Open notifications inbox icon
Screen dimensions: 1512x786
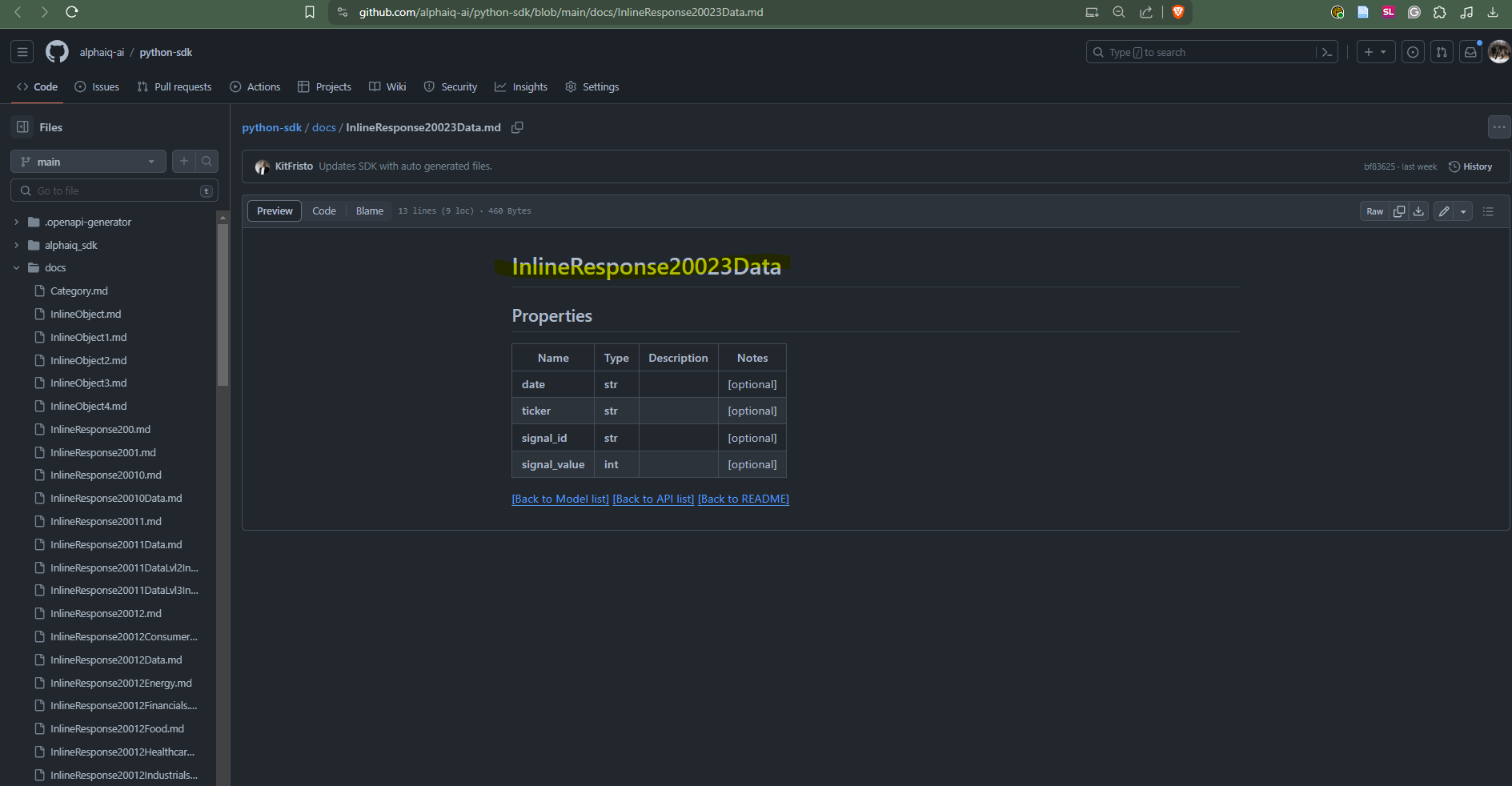[1470, 52]
